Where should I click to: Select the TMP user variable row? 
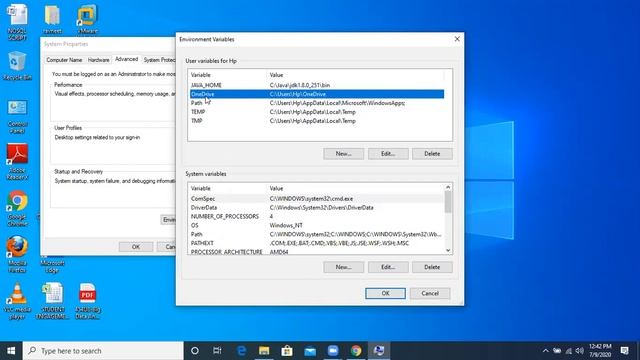pos(317,121)
